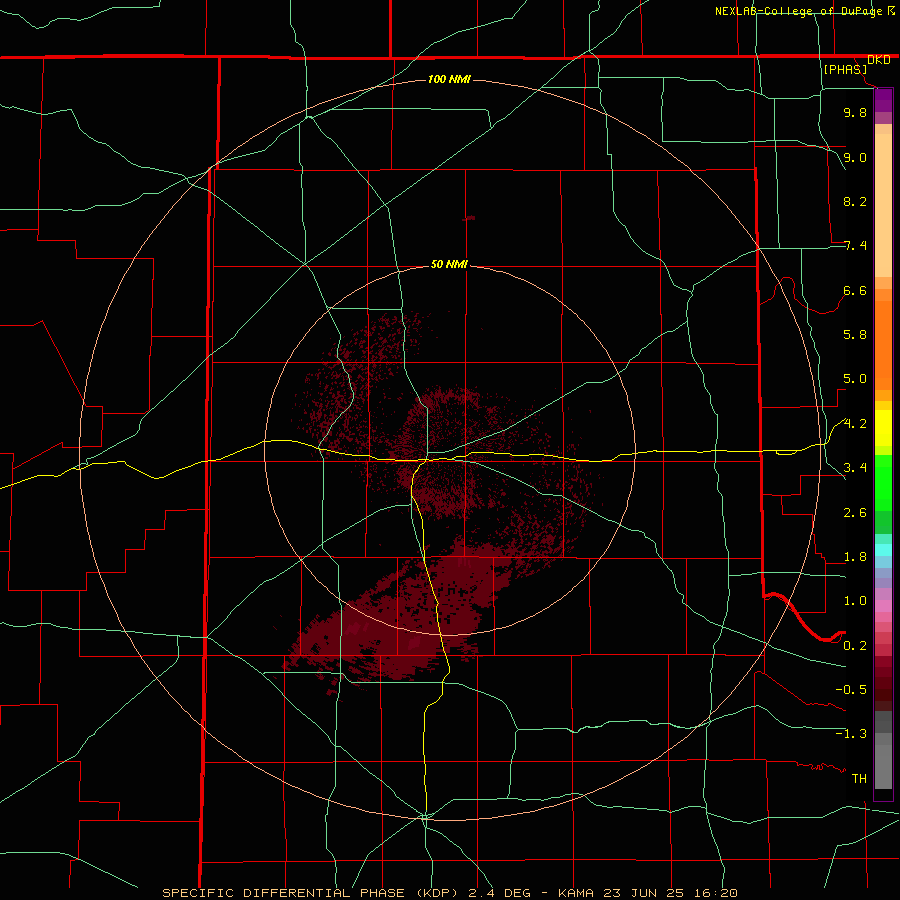
Task: Pick the bright green band beside 3.4
Action: point(883,482)
